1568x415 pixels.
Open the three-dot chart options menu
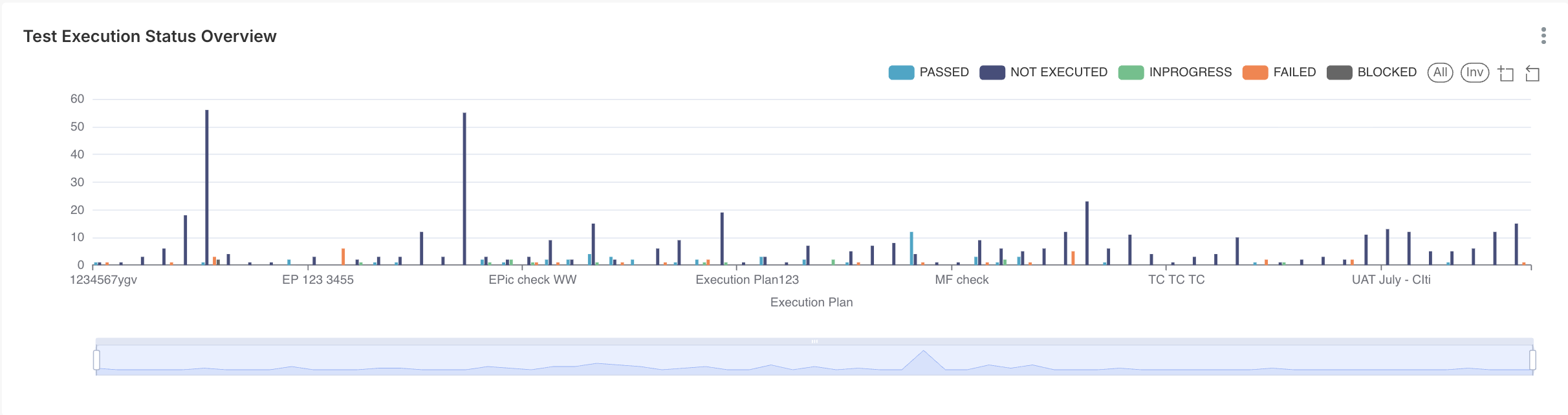click(1543, 36)
